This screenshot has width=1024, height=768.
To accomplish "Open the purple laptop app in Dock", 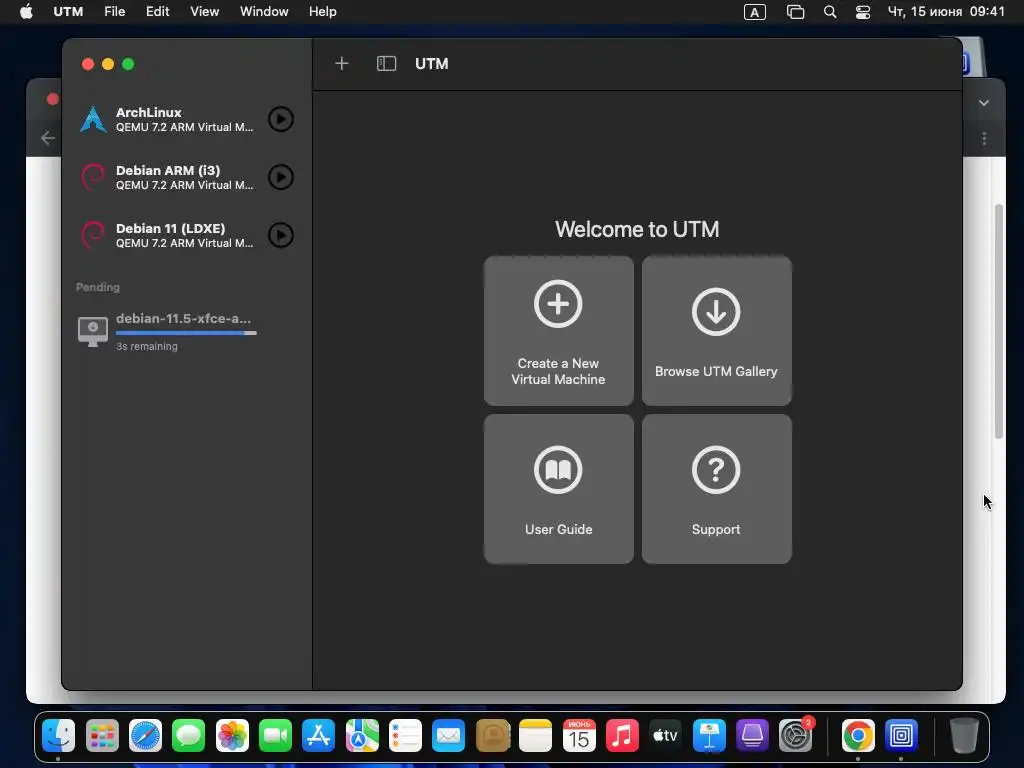I will click(x=752, y=736).
